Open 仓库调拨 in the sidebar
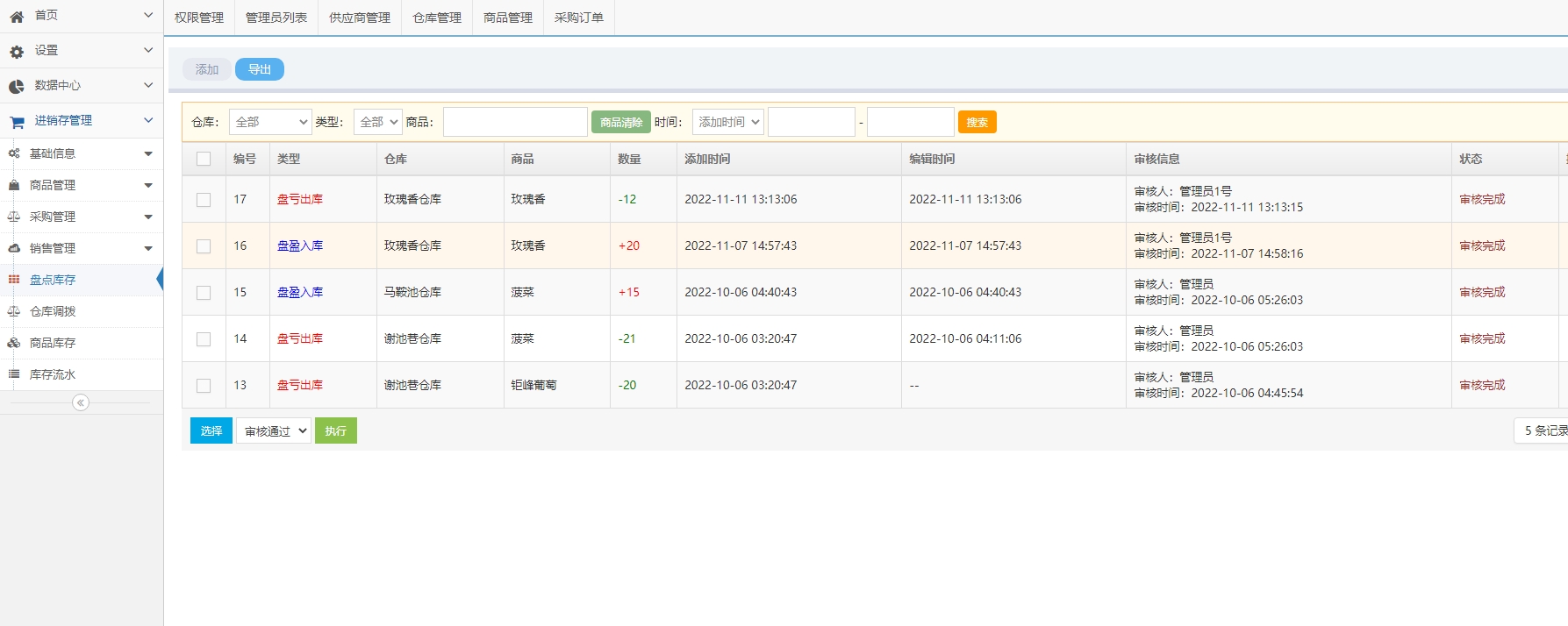The width and height of the screenshot is (1568, 626). (x=53, y=311)
